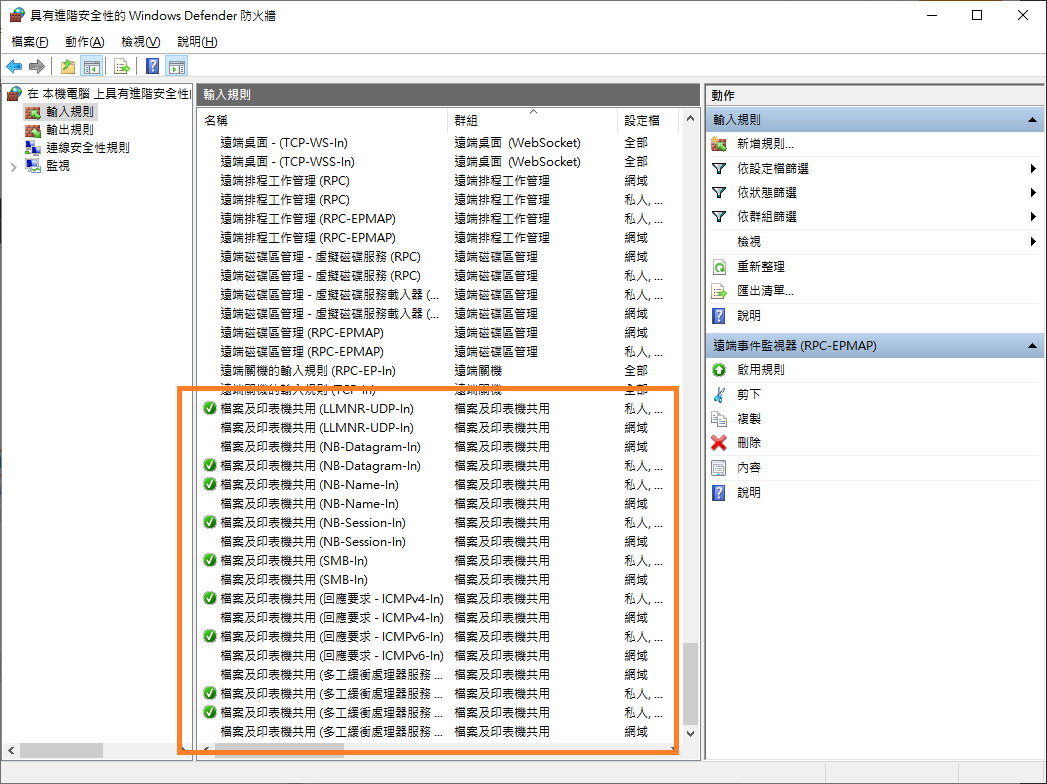
Task: Collapse the 遠端事件監視器 (RPC-EPMAP) section
Action: click(x=1032, y=346)
